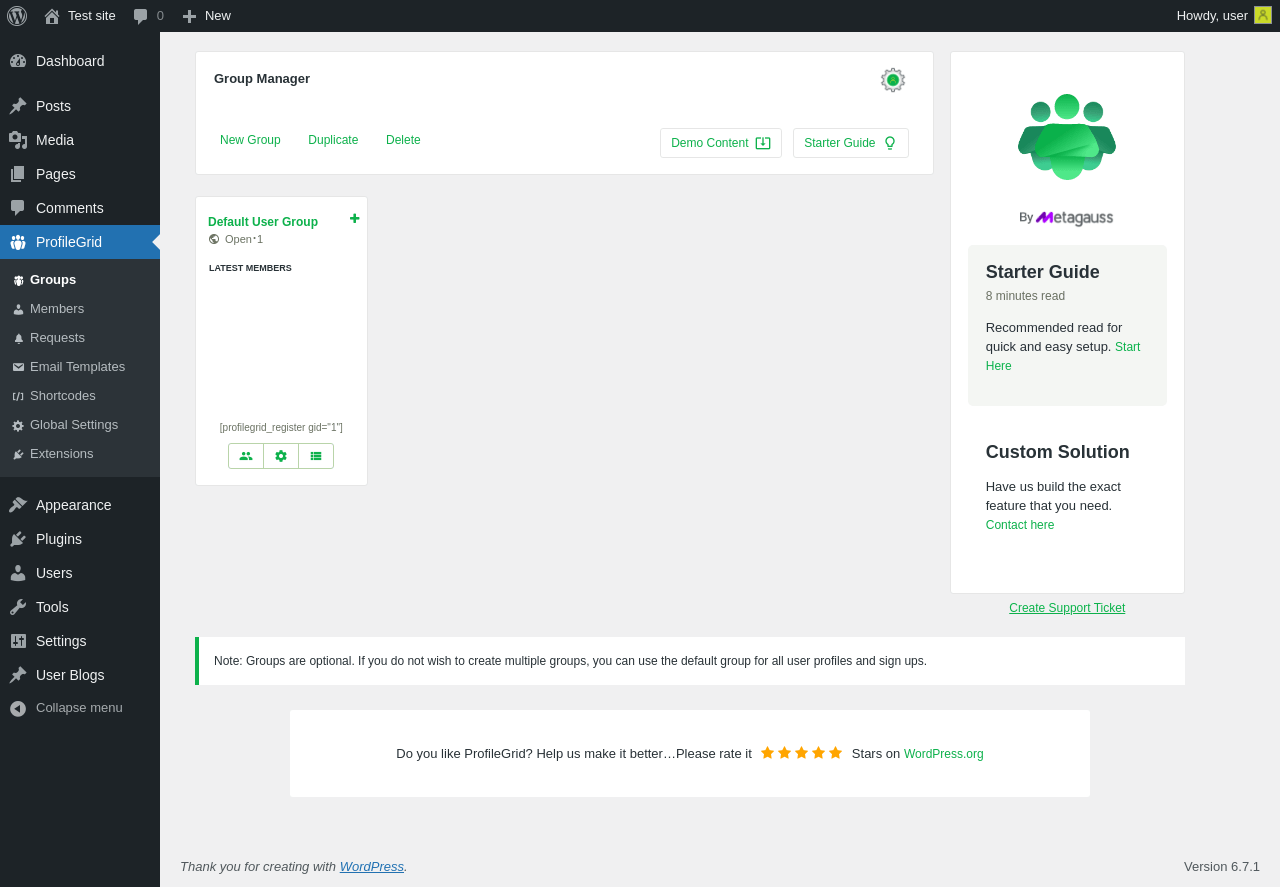Viewport: 1280px width, 887px height.
Task: Click the Howdy, user text
Action: point(1212,15)
